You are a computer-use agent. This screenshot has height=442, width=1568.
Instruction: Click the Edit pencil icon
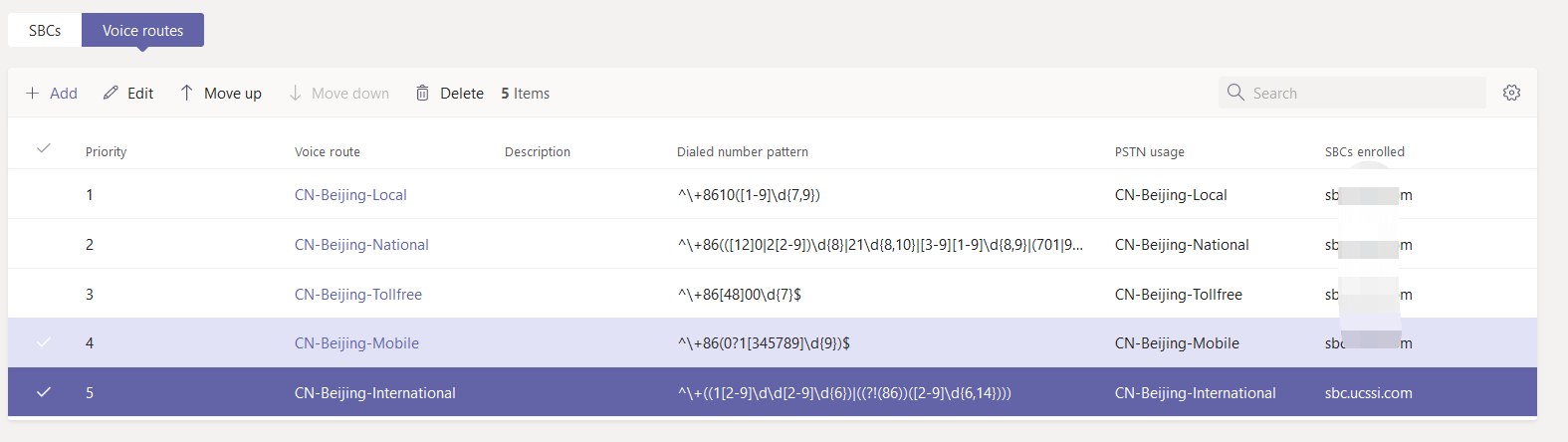click(x=111, y=93)
